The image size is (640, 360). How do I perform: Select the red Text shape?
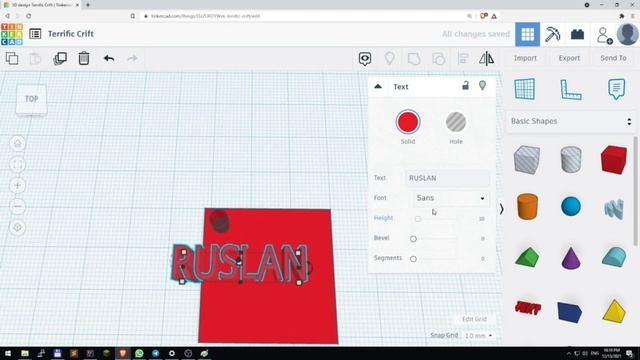[x=528, y=307]
